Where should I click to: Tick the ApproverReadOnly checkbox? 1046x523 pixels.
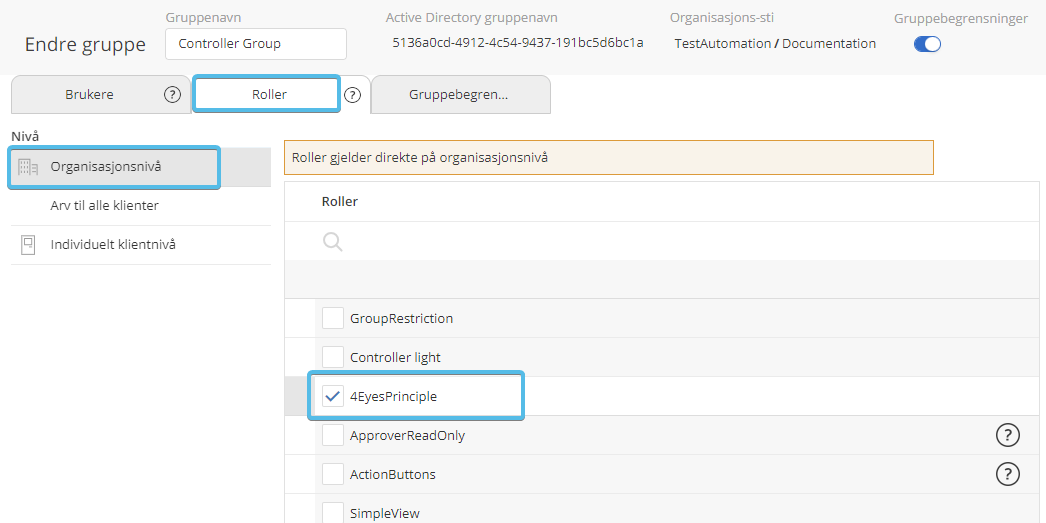(x=333, y=435)
